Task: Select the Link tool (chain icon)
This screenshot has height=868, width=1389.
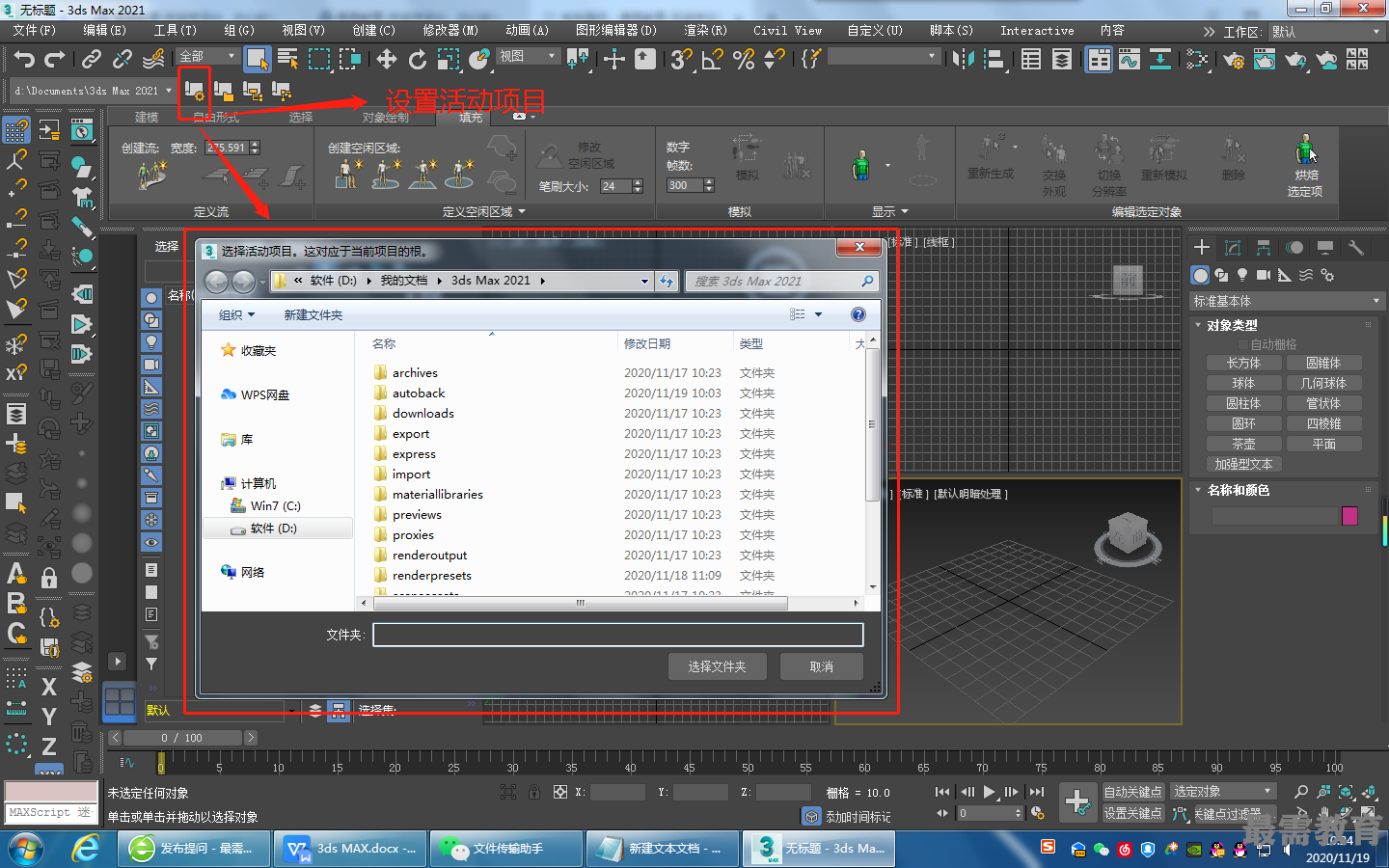Action: [92, 60]
